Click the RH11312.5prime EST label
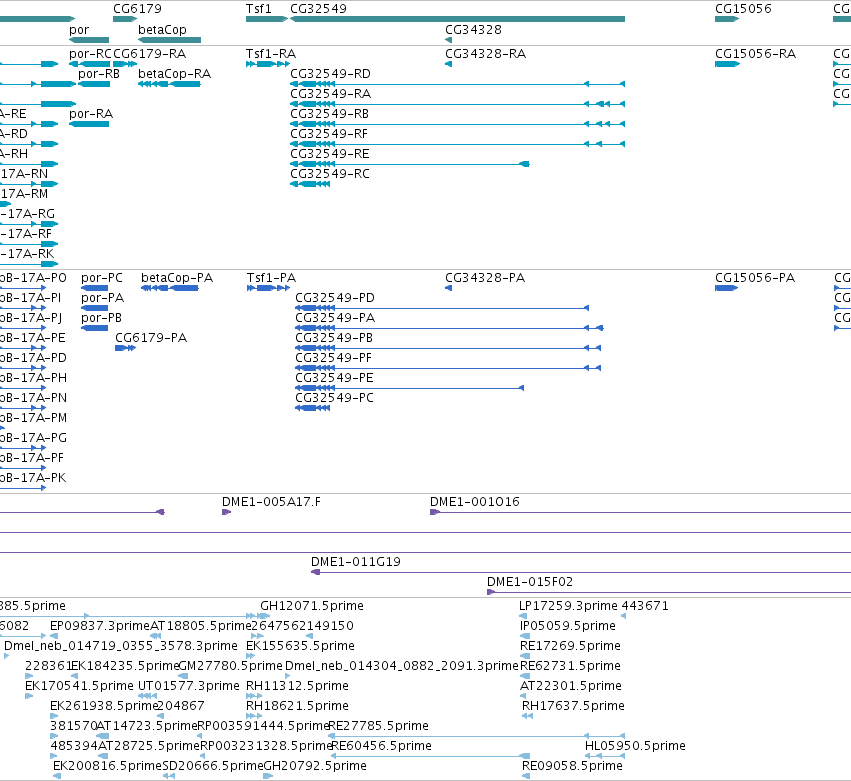Image resolution: width=851 pixels, height=781 pixels. click(297, 687)
